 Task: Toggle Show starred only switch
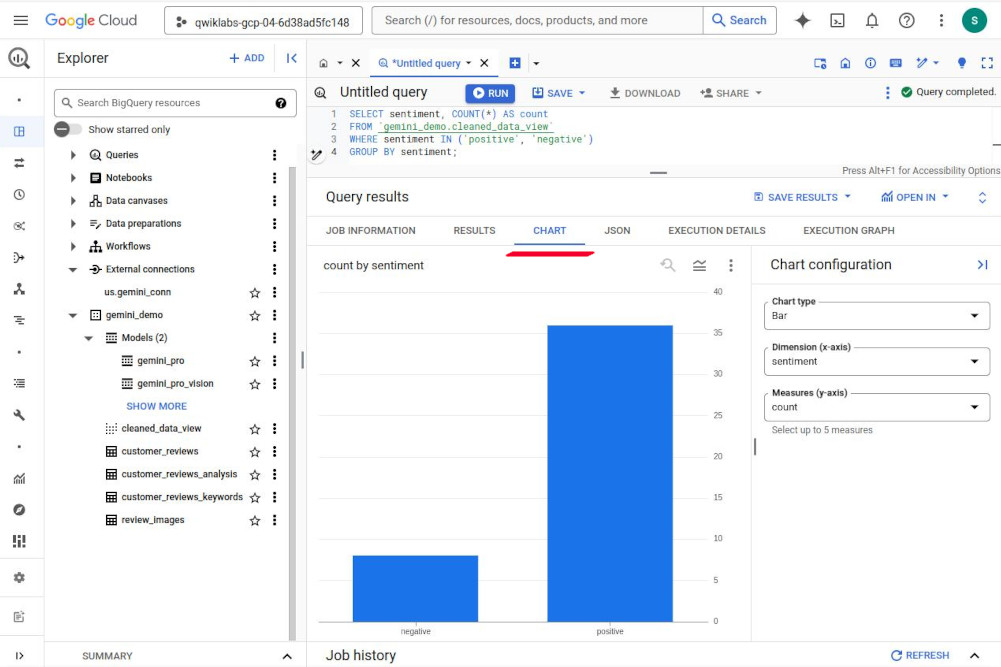68,130
